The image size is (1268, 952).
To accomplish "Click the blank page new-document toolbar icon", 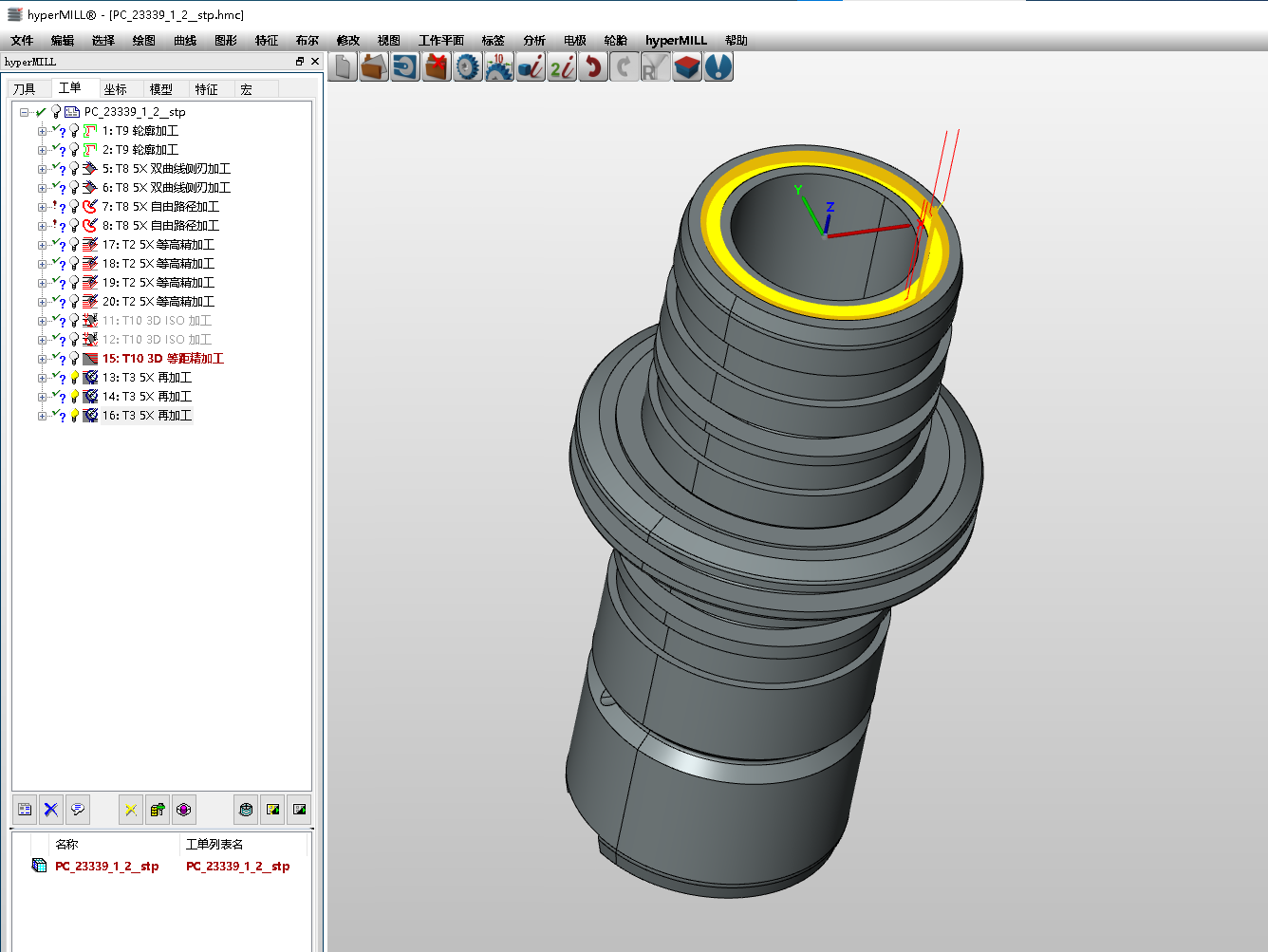I will pos(344,66).
